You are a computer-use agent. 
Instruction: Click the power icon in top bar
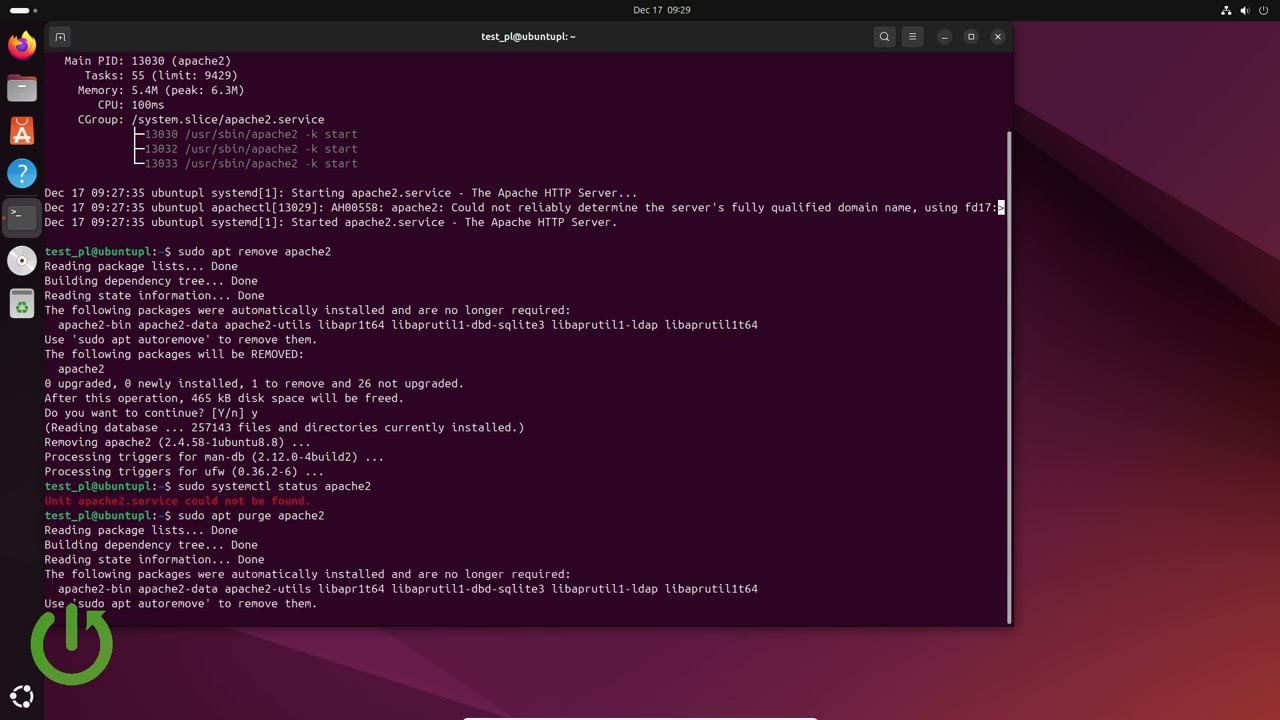[1264, 10]
